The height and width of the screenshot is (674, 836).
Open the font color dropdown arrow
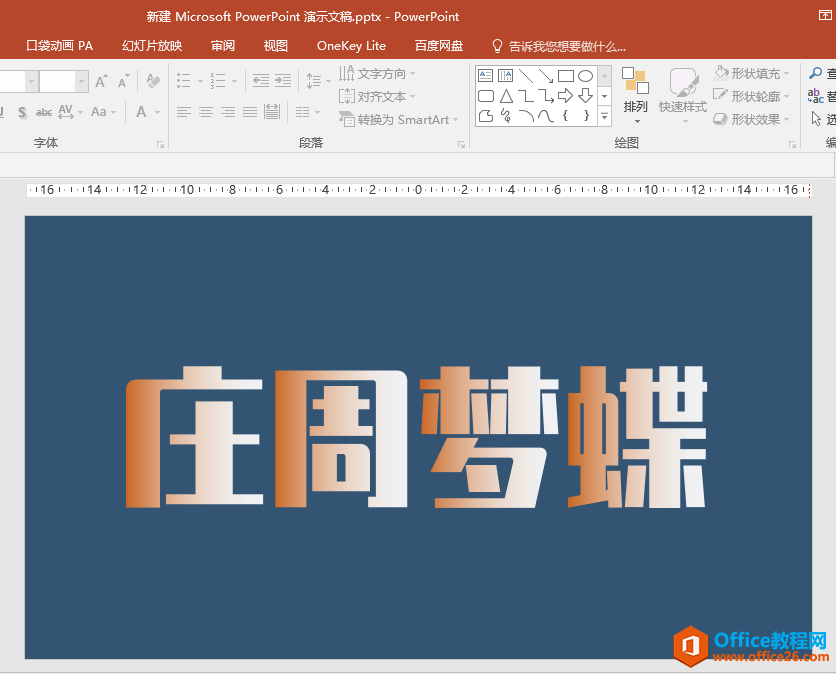pyautogui.click(x=157, y=113)
